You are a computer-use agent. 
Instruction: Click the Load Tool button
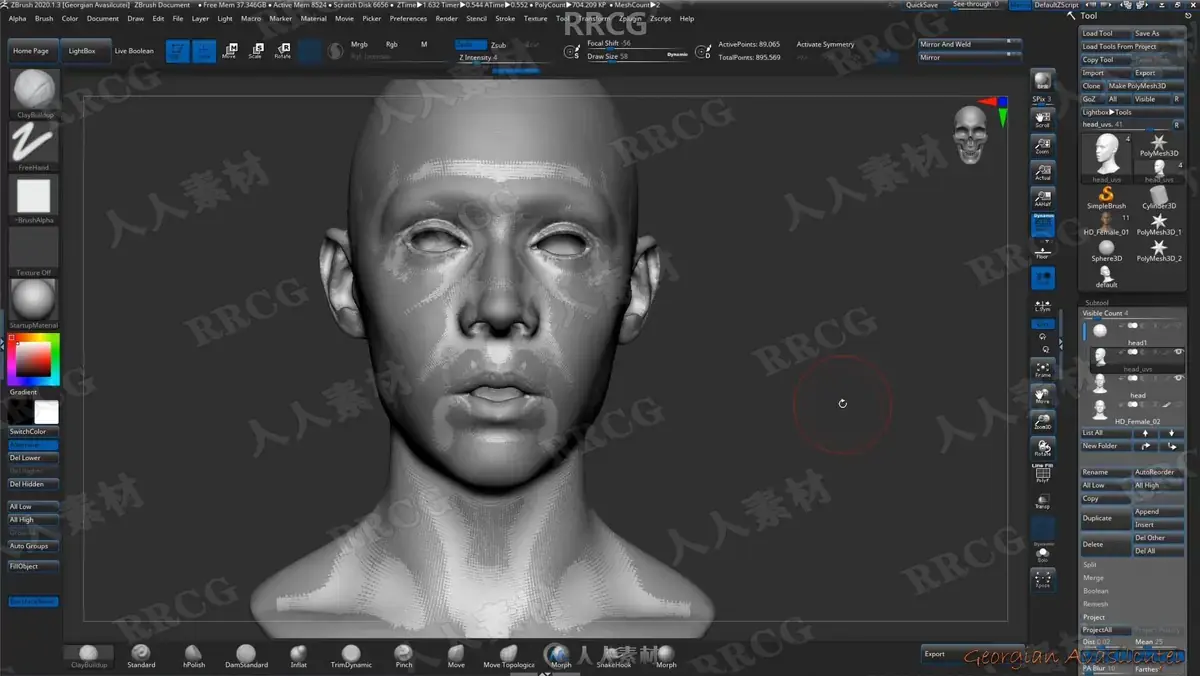[1105, 33]
